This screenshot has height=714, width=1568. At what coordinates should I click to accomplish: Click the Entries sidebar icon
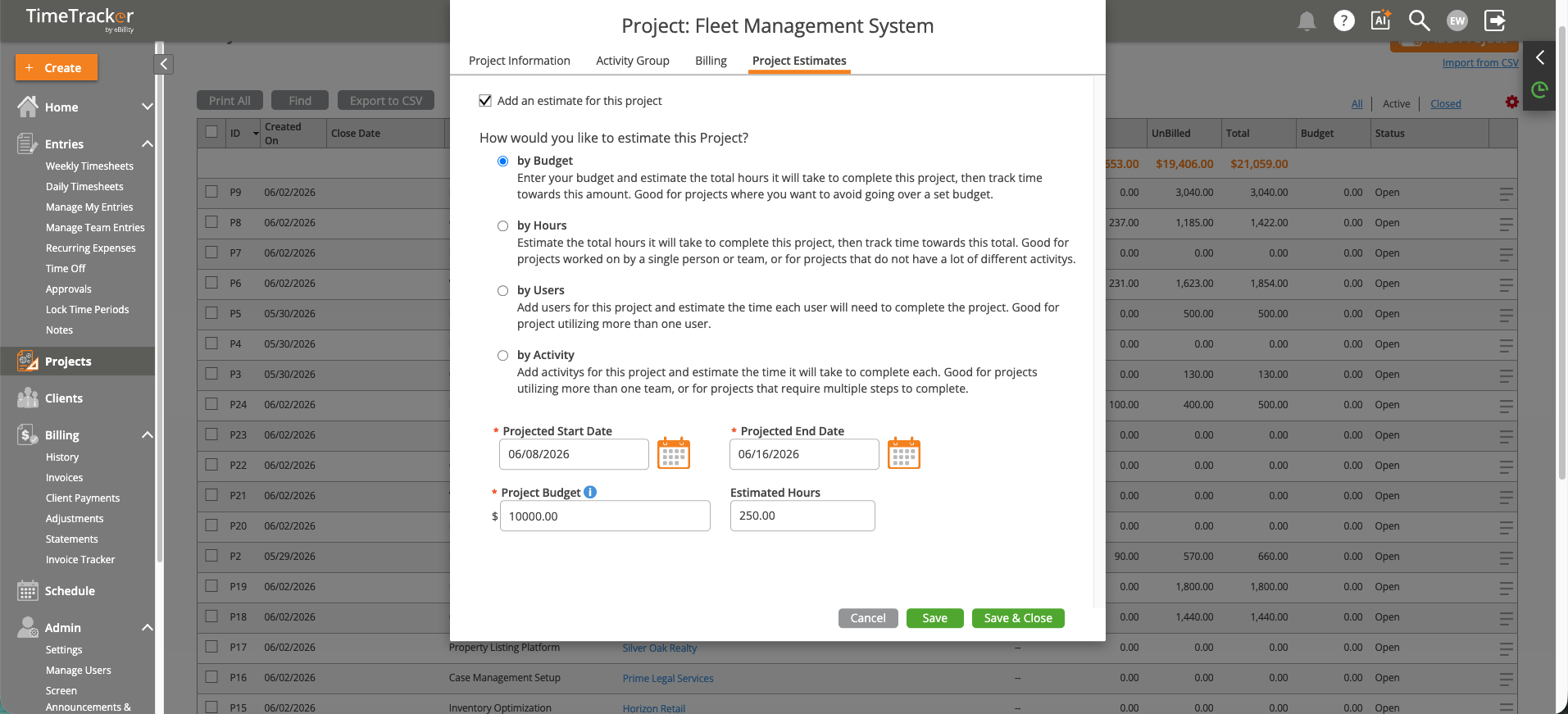click(28, 143)
